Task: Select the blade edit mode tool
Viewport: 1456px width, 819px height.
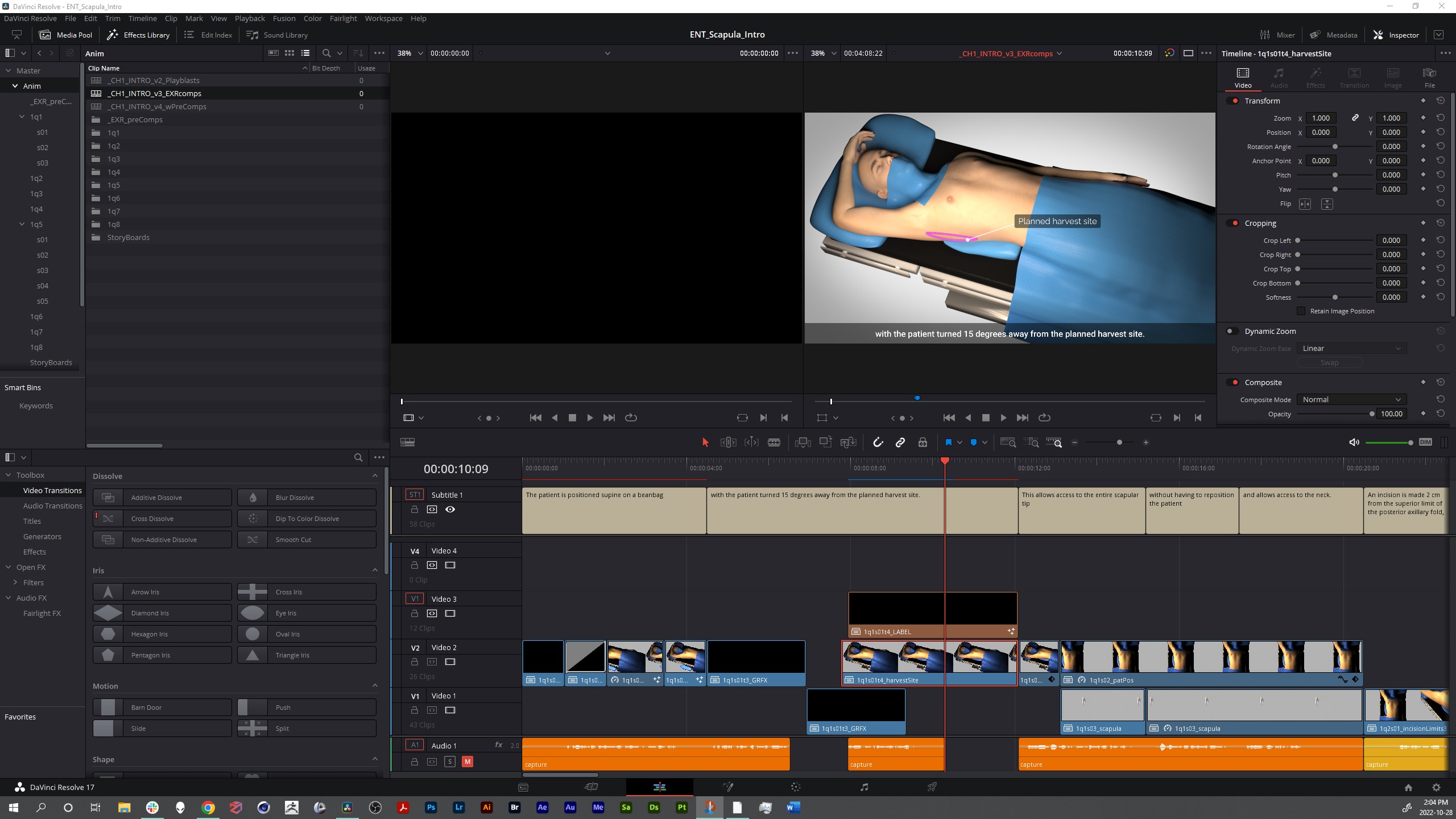Action: (x=773, y=442)
